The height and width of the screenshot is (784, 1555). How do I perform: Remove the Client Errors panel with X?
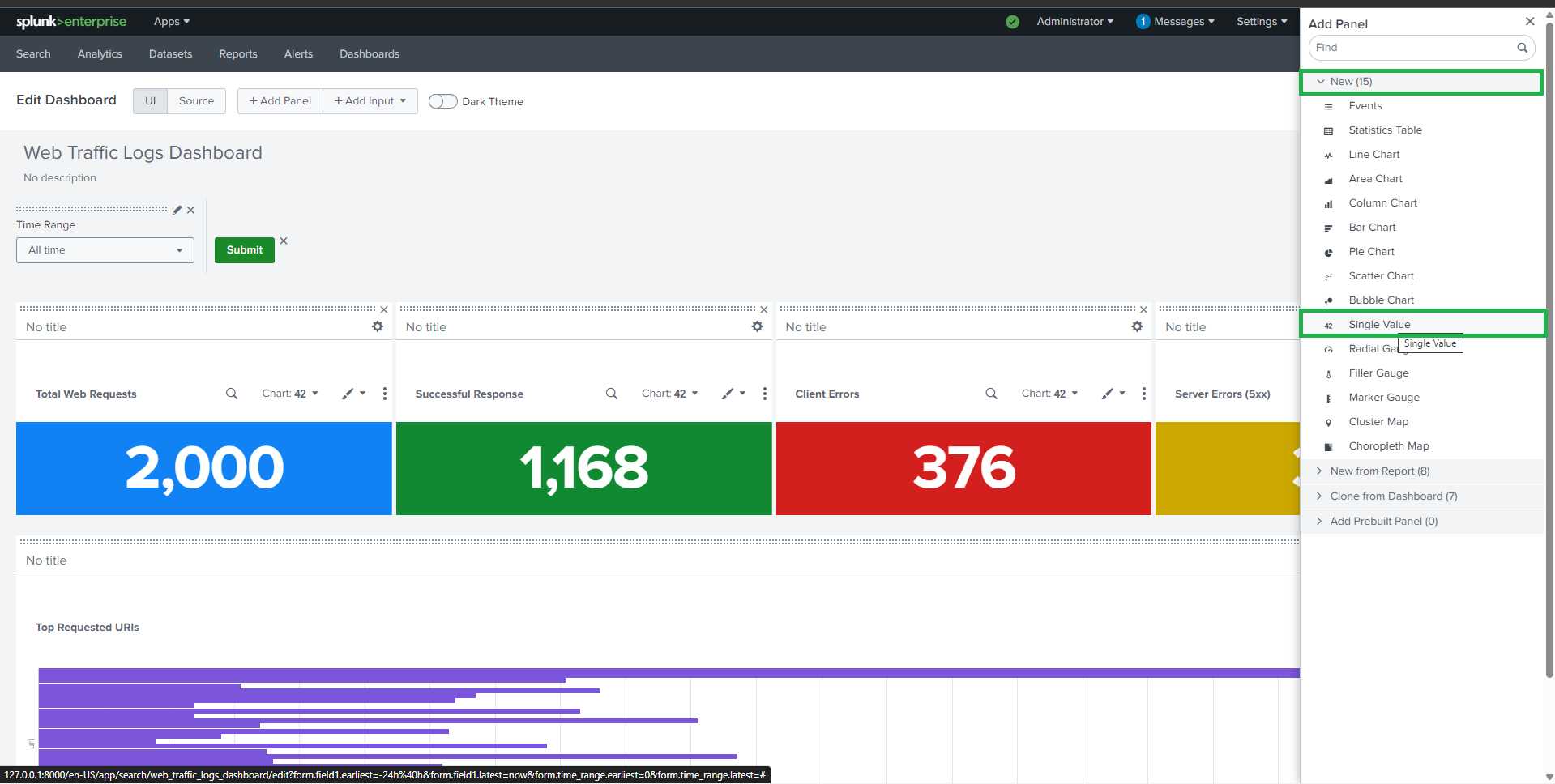[x=1143, y=309]
